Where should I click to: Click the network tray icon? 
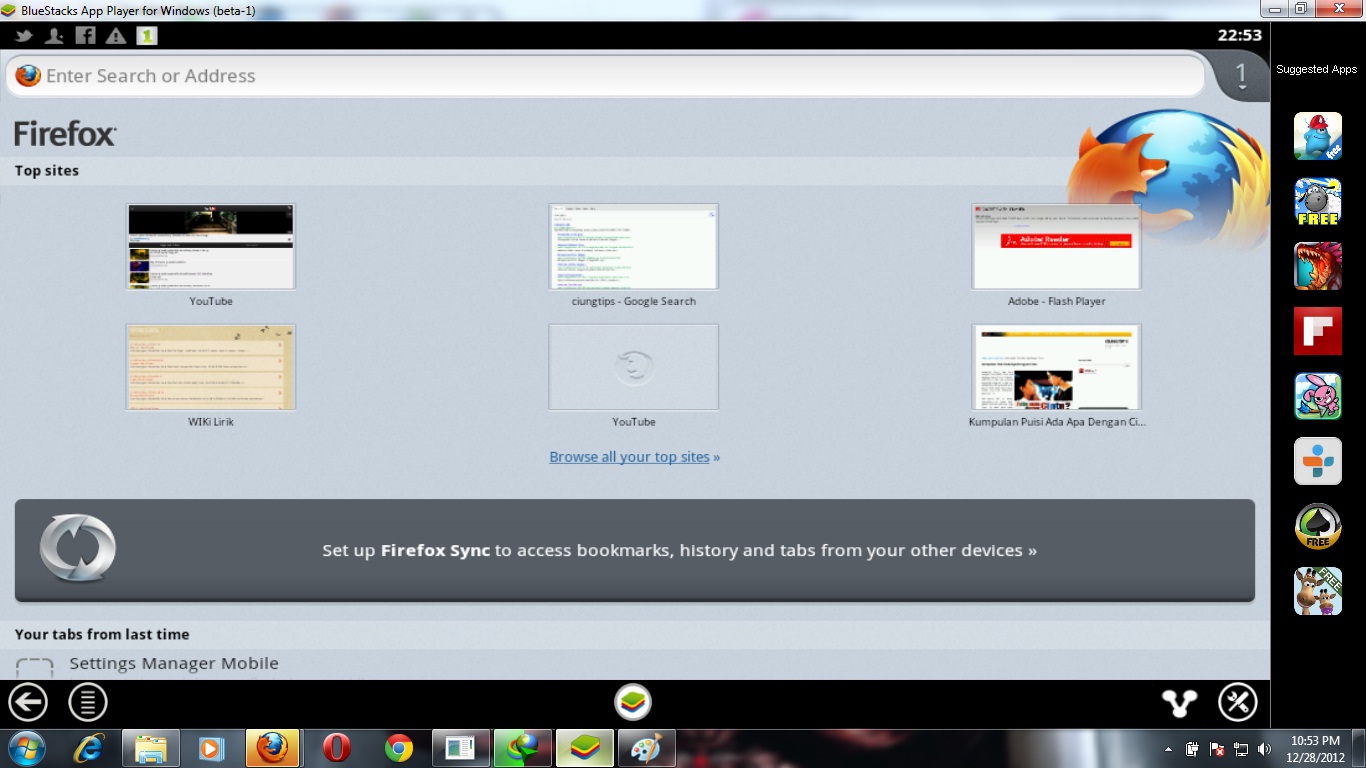[x=1241, y=749]
